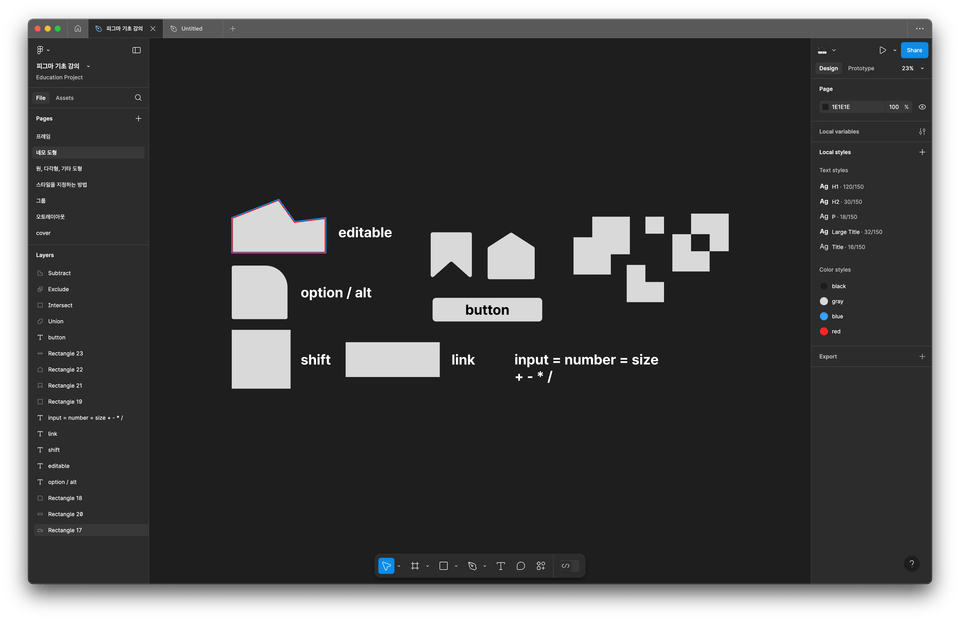The width and height of the screenshot is (960, 621).
Task: Switch to the Assets tab
Action: 64,98
